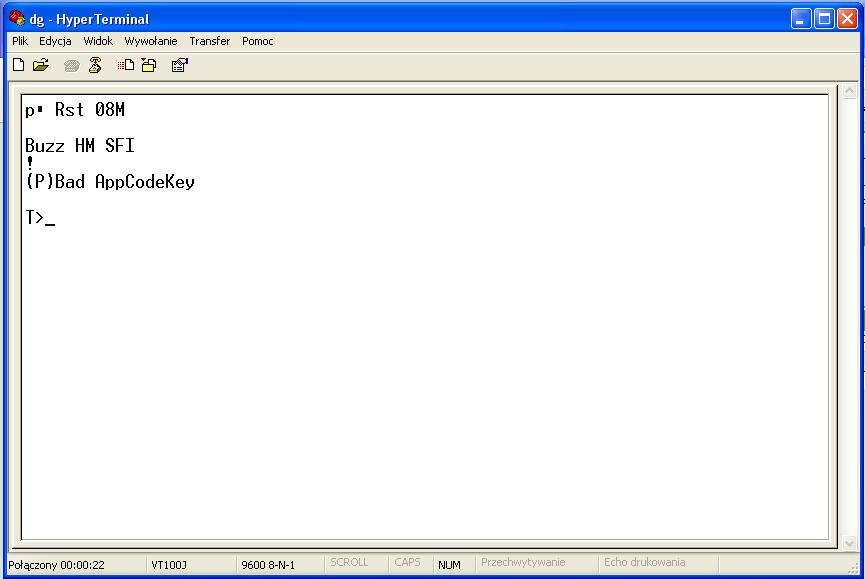Click the vertical scrollbar up arrow
This screenshot has width=865, height=579.
pos(850,89)
